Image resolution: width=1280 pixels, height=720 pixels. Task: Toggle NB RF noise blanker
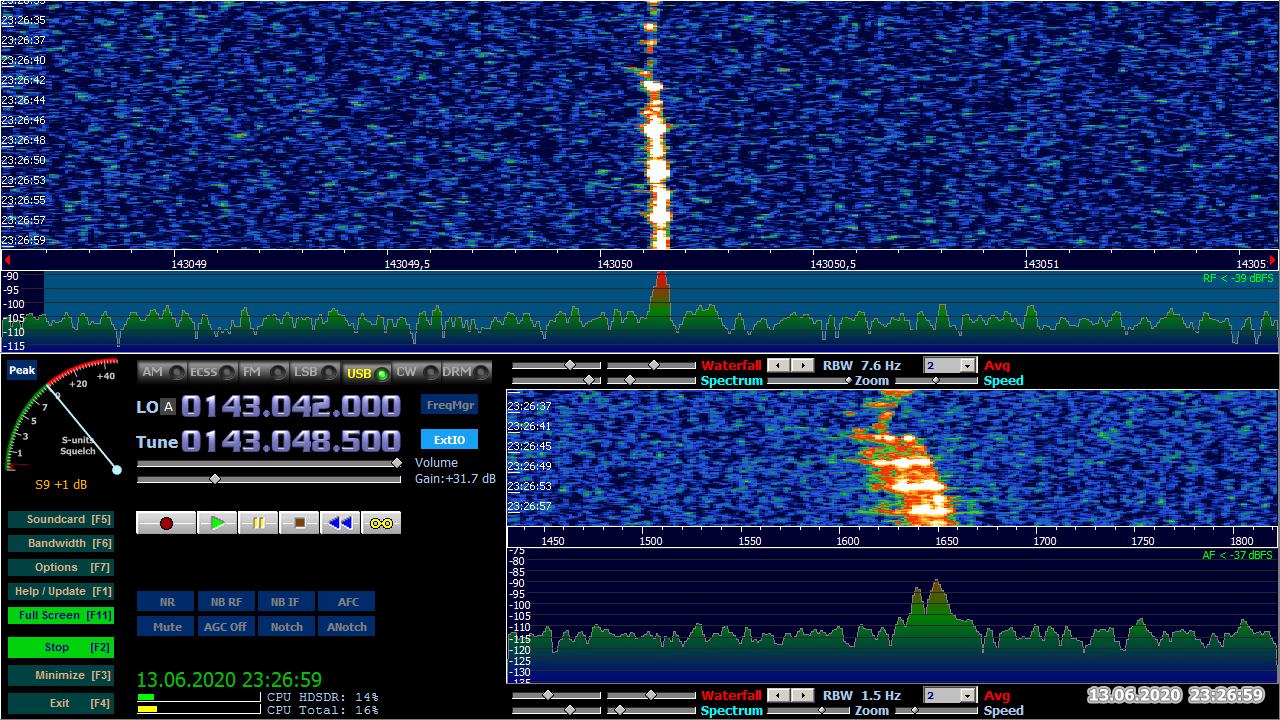[226, 602]
